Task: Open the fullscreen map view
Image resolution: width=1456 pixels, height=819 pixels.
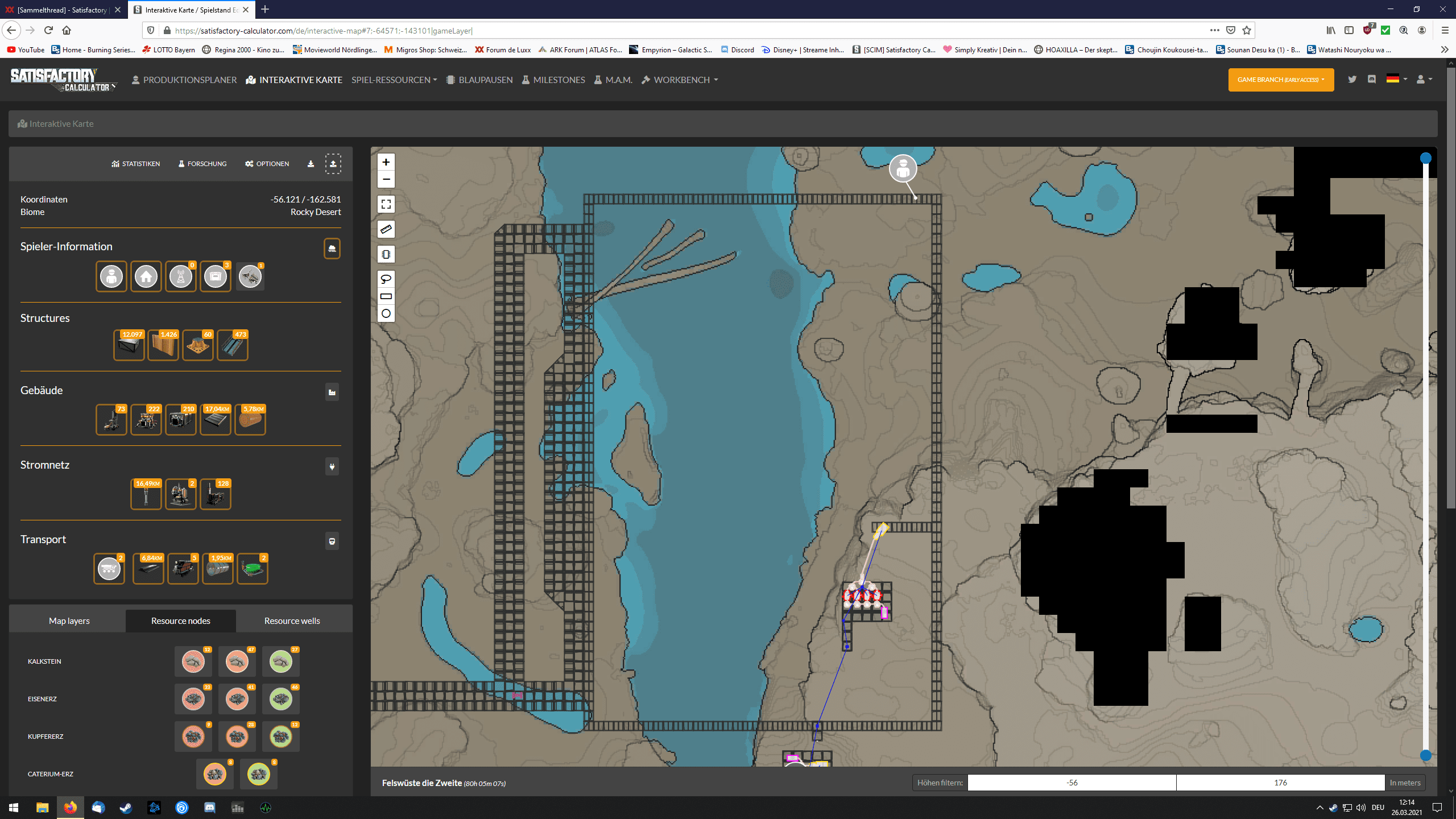Action: coord(386,204)
